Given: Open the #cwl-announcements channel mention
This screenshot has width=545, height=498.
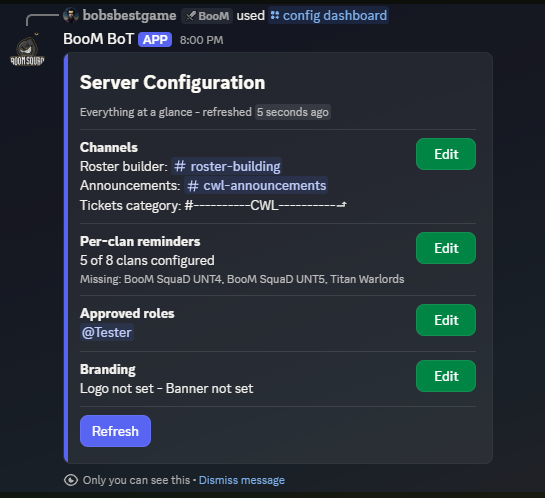Looking at the screenshot, I should point(256,186).
